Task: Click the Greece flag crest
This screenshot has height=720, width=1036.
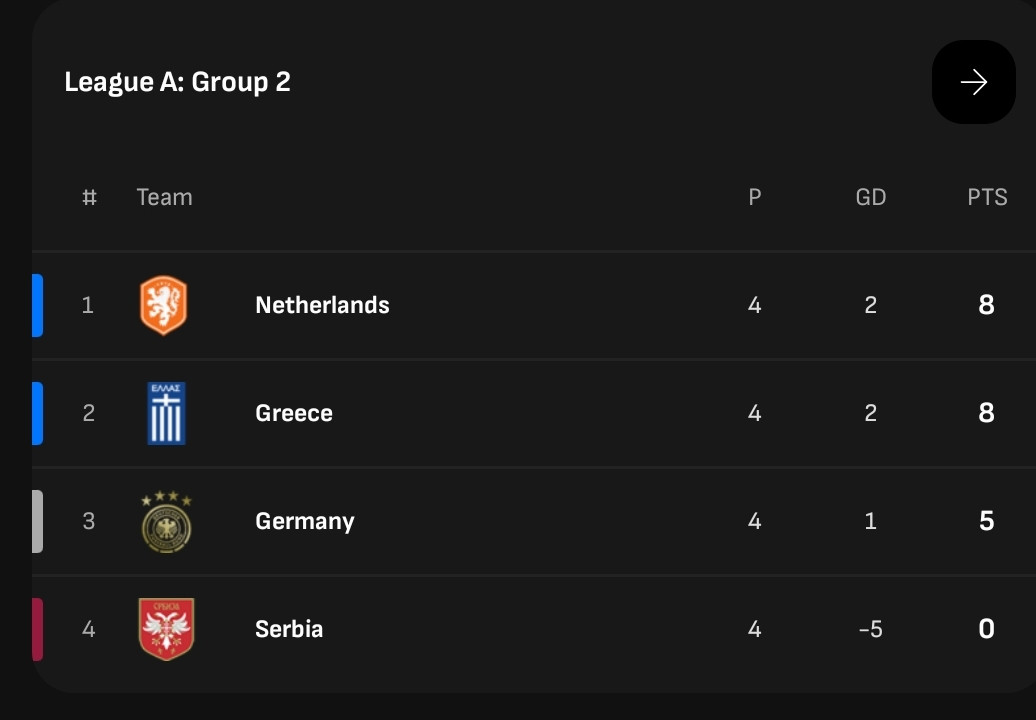Action: pos(166,413)
